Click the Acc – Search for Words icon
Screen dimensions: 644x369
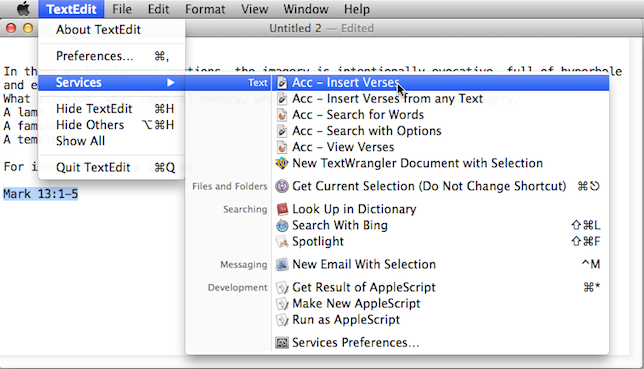coord(282,115)
